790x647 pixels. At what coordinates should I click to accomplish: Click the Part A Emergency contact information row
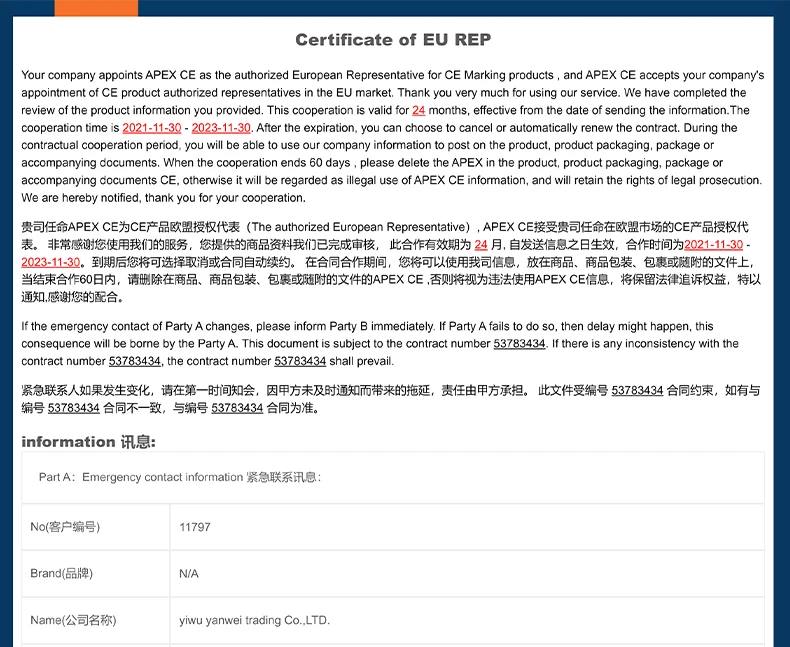pos(393,477)
